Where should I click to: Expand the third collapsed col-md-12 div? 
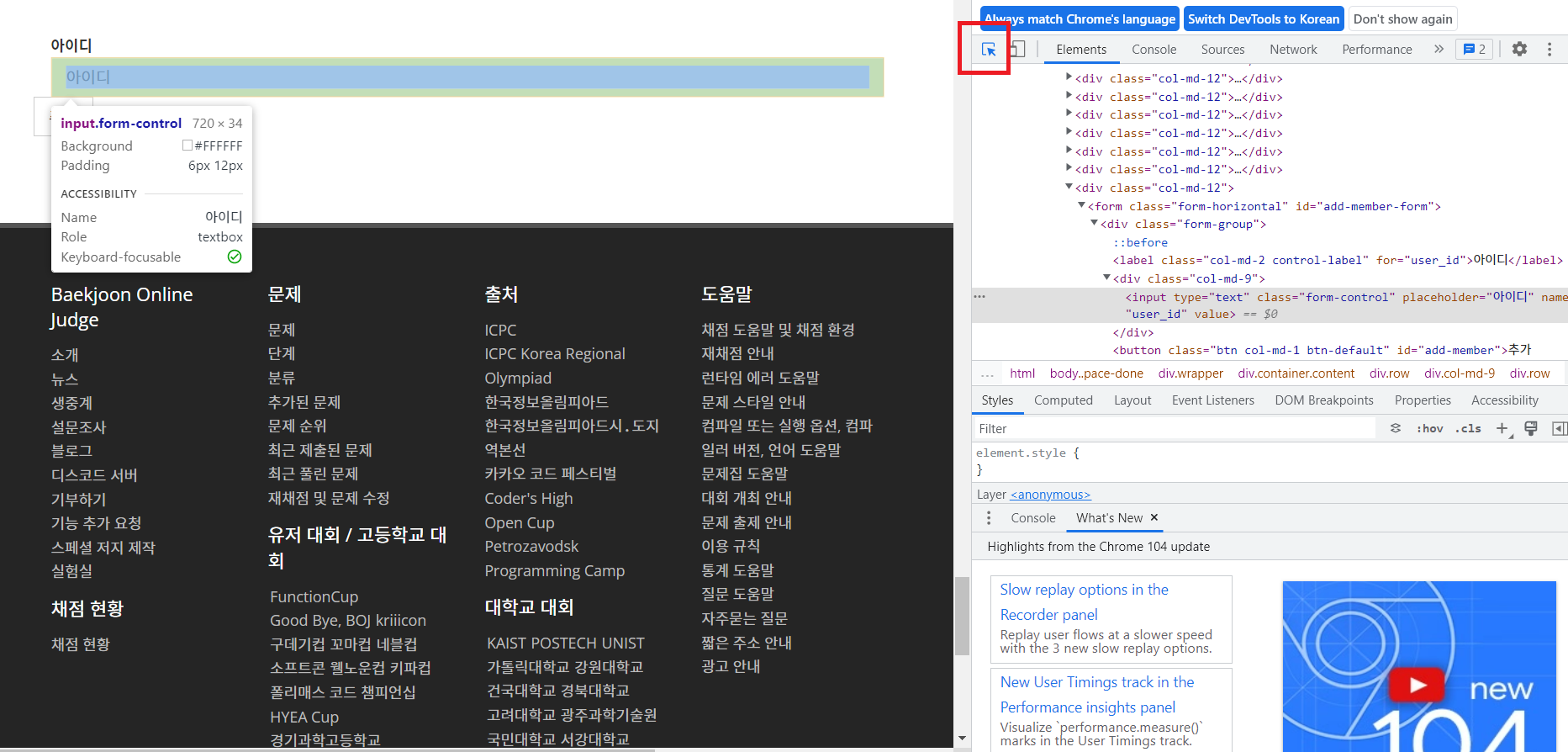(1069, 114)
